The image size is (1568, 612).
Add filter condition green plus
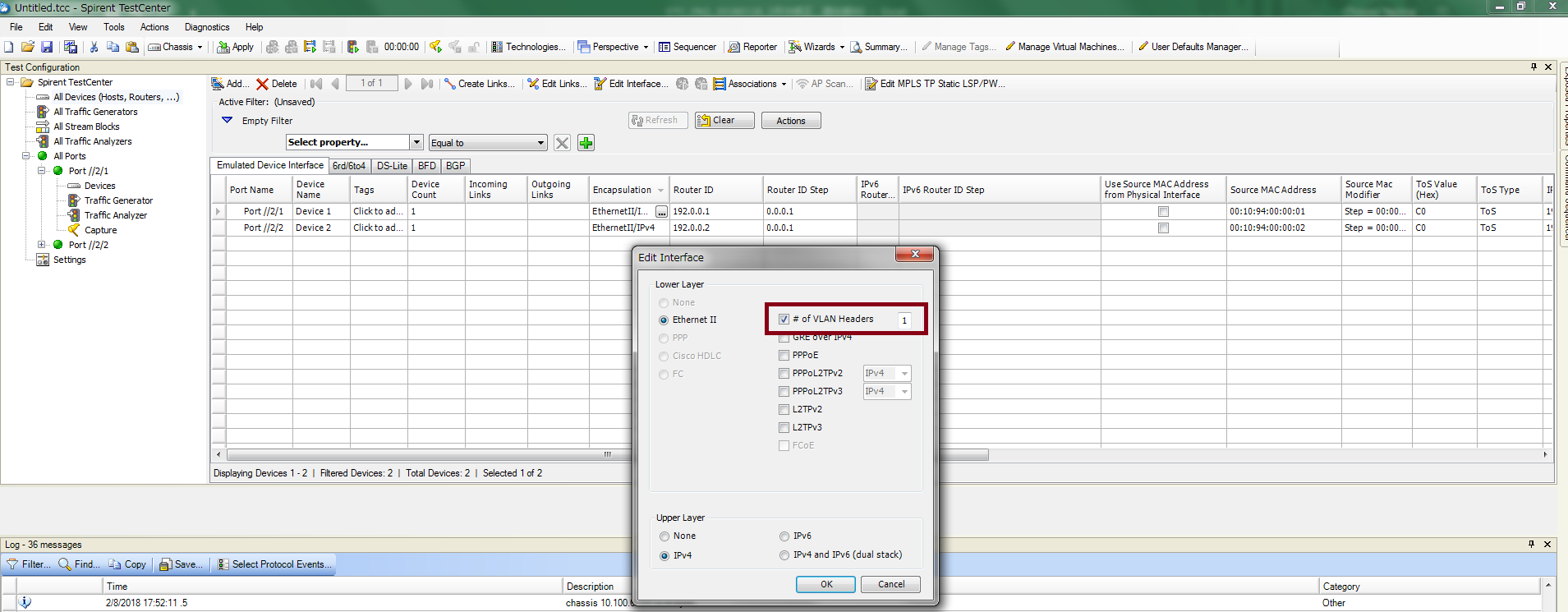point(586,143)
